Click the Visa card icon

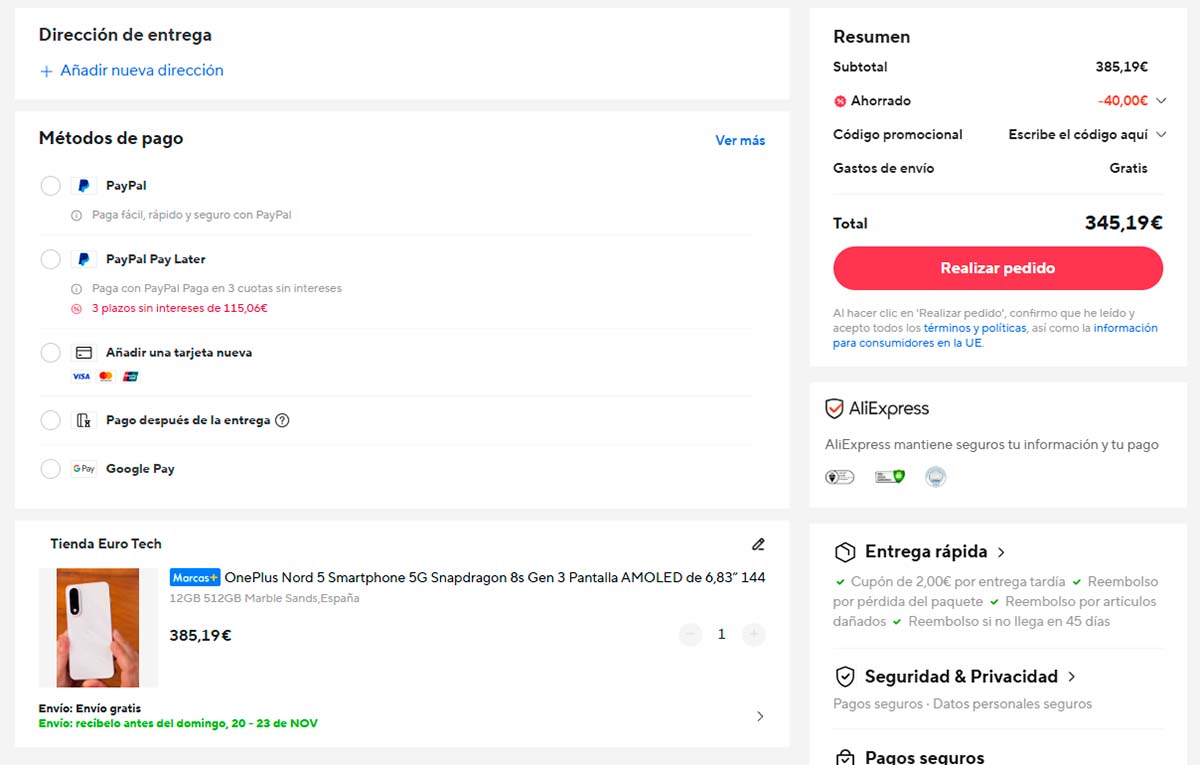80,376
